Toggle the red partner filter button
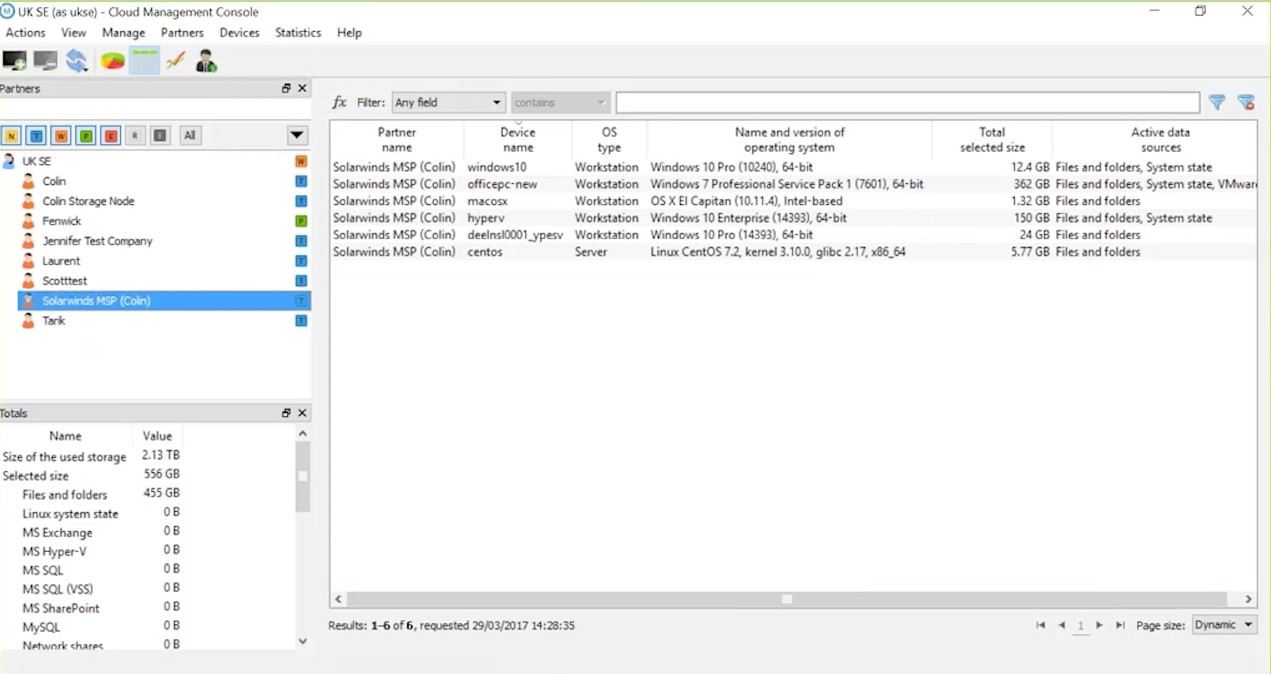 [x=111, y=135]
